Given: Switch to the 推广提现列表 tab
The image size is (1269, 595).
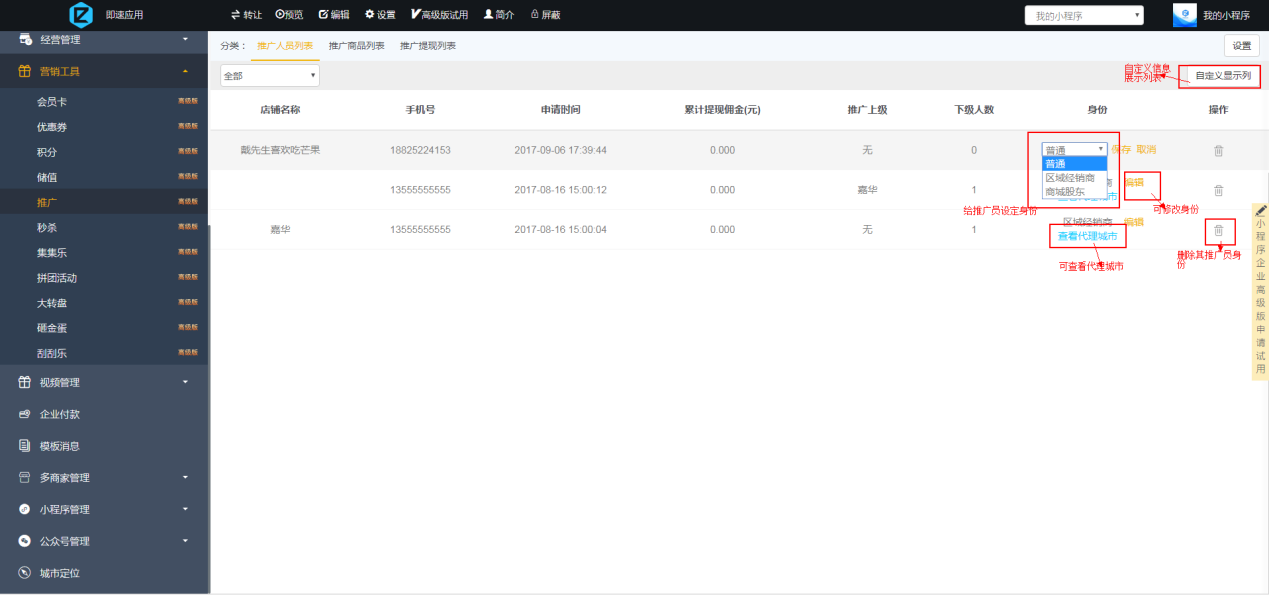Looking at the screenshot, I should pyautogui.click(x=428, y=46).
